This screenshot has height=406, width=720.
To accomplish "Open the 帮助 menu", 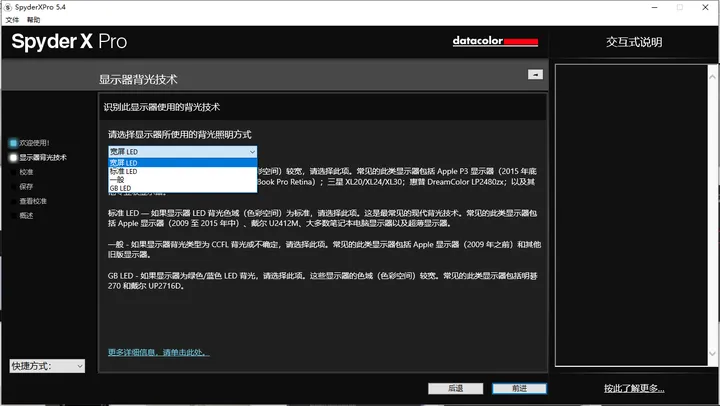I will (x=34, y=20).
